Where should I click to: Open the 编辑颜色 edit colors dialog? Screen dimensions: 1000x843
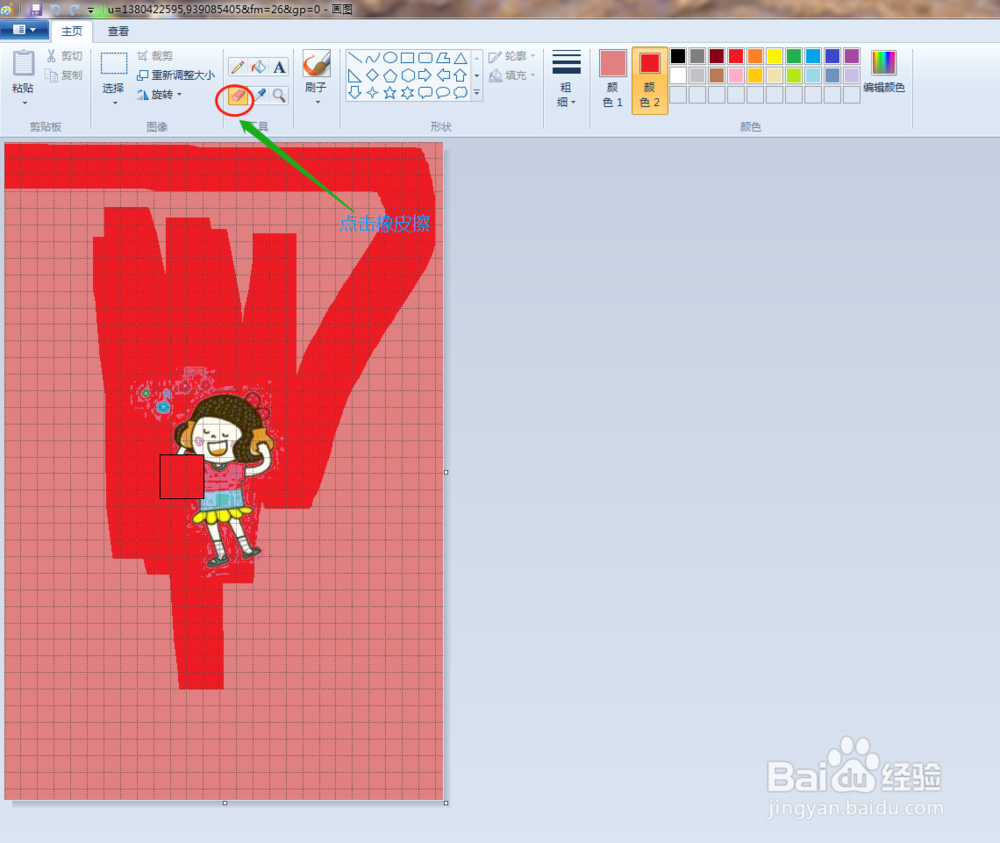coord(884,72)
